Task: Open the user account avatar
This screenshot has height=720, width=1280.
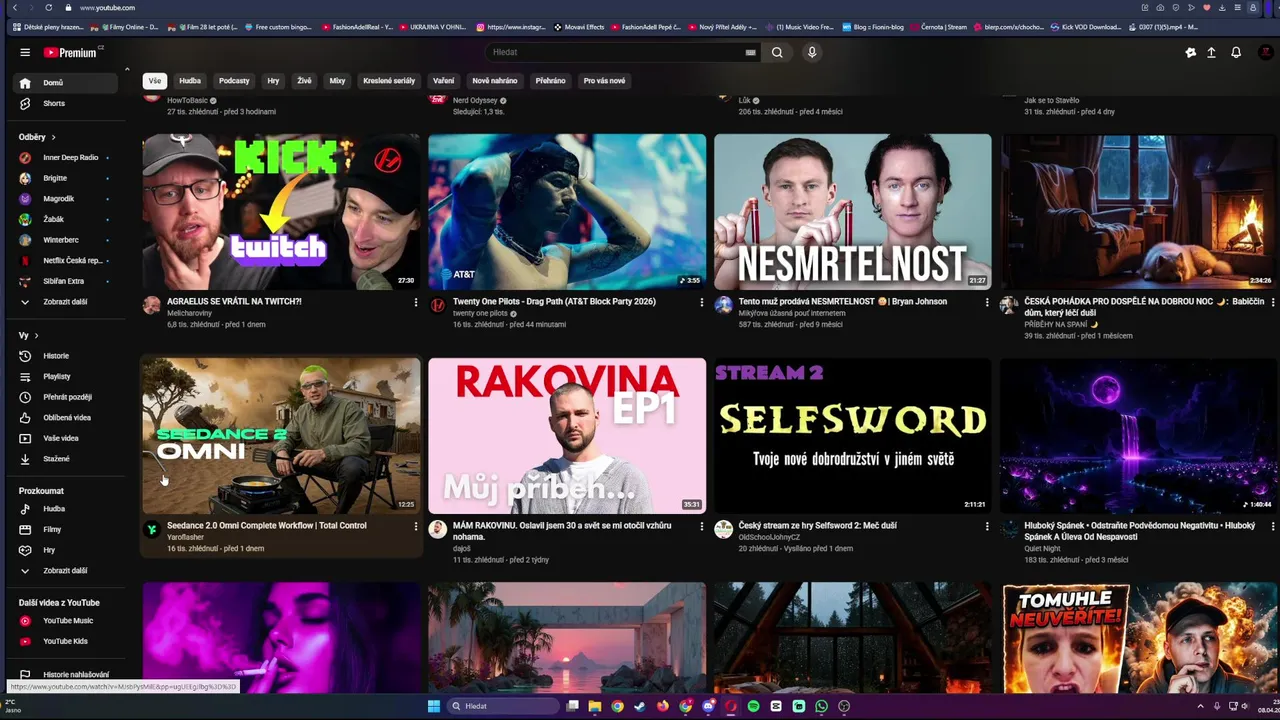Action: pos(1264,52)
